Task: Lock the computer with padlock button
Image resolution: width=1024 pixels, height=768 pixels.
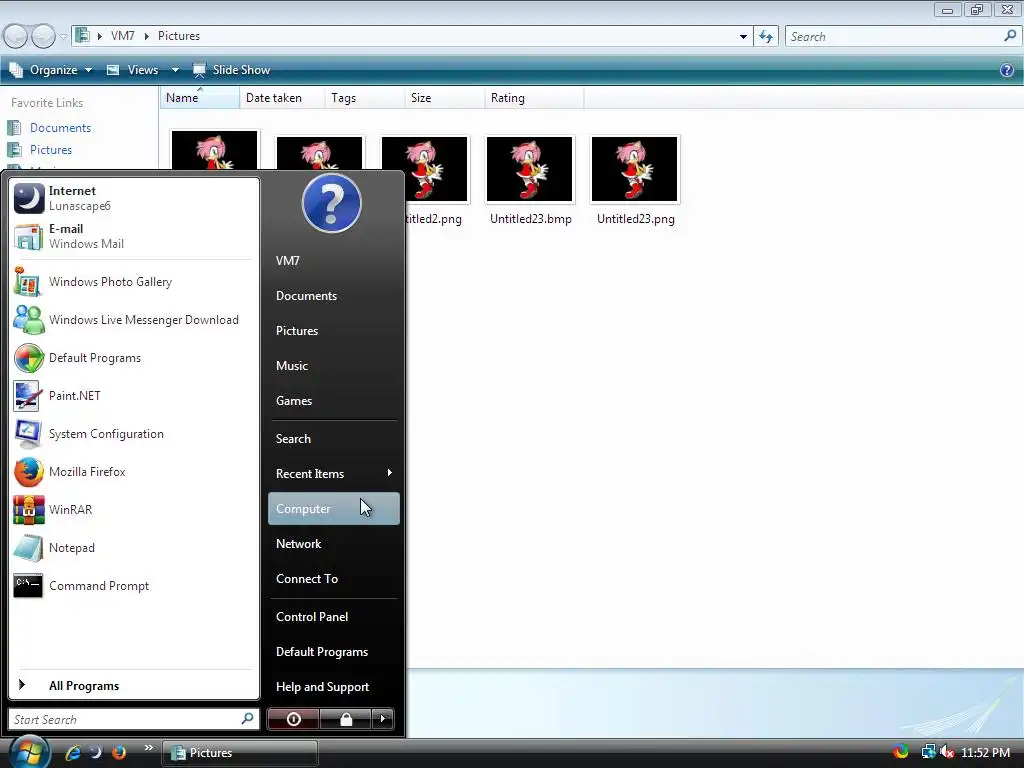Action: [x=345, y=719]
